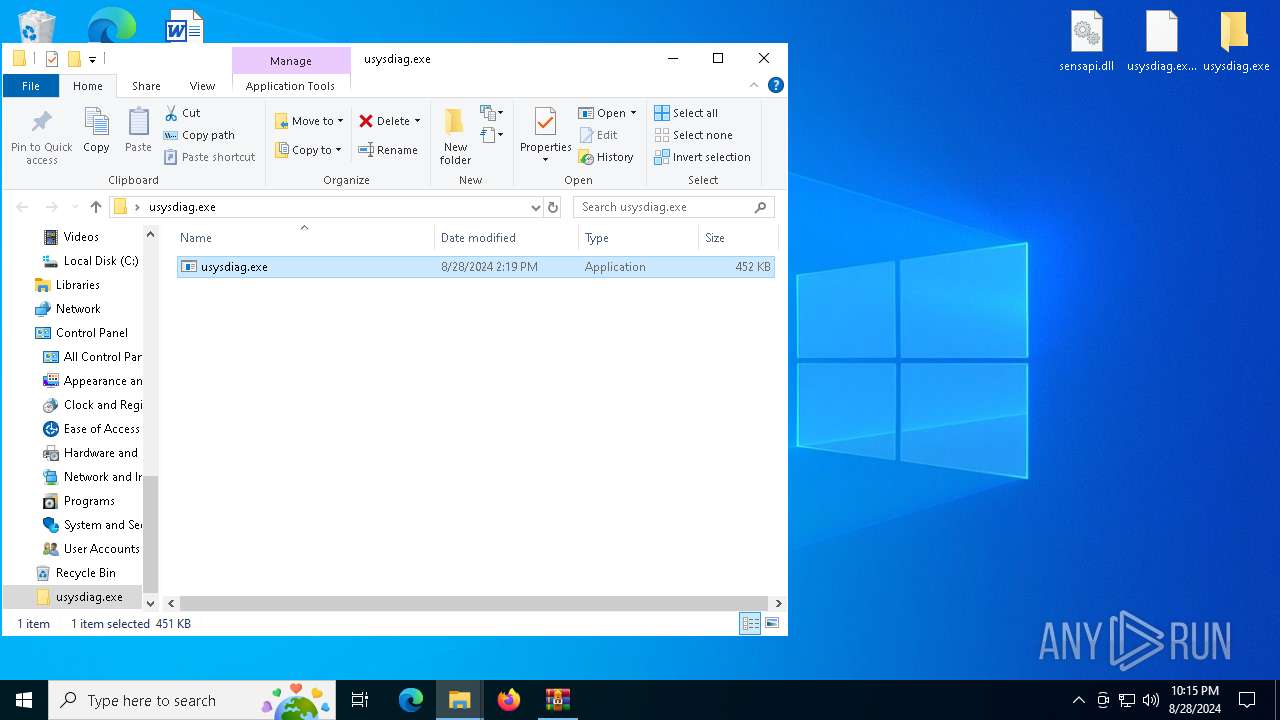The width and height of the screenshot is (1280, 720).
Task: Open the Windows Start menu
Action: point(24,700)
